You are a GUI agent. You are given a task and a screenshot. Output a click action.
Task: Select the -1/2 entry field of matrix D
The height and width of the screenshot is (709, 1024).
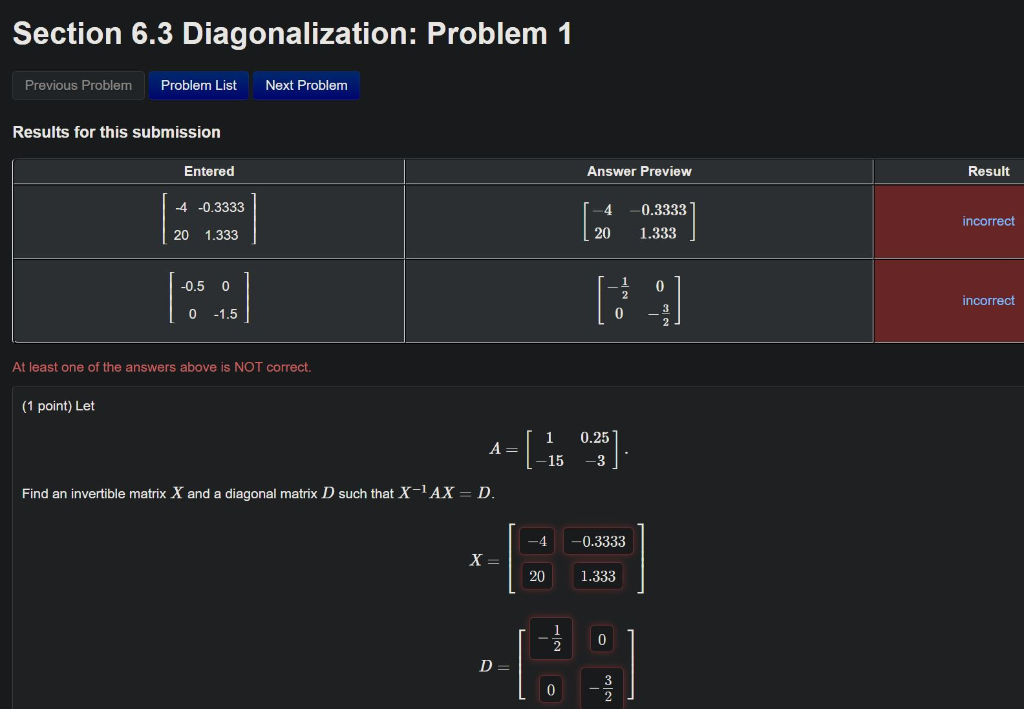point(549,639)
